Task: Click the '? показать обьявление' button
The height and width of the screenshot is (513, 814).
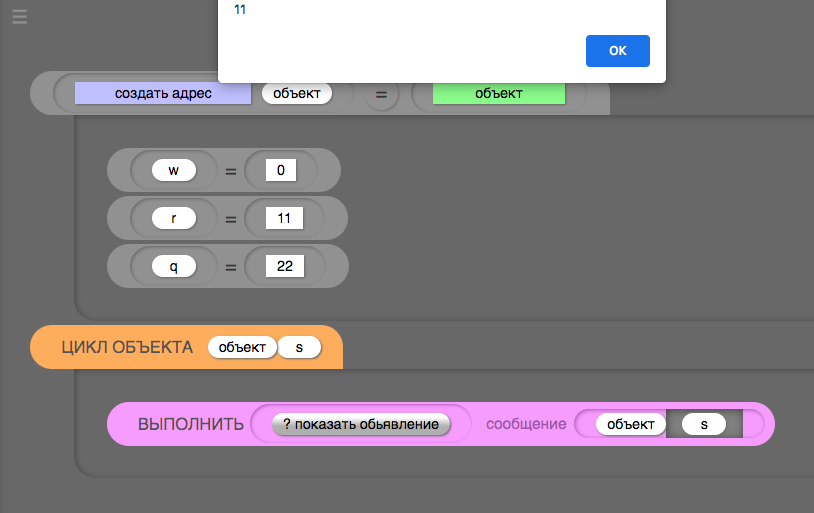Action: [x=361, y=424]
